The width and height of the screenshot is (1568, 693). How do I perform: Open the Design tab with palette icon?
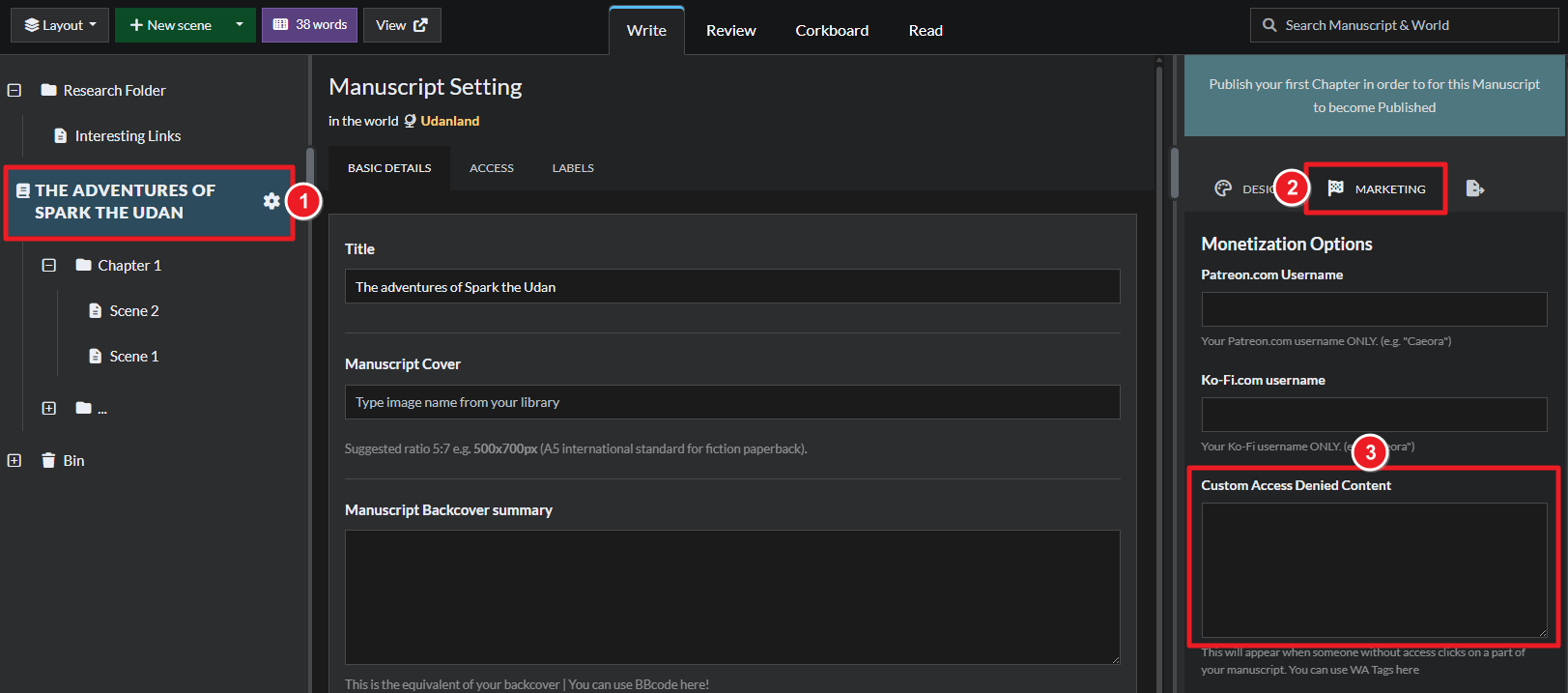point(1245,188)
